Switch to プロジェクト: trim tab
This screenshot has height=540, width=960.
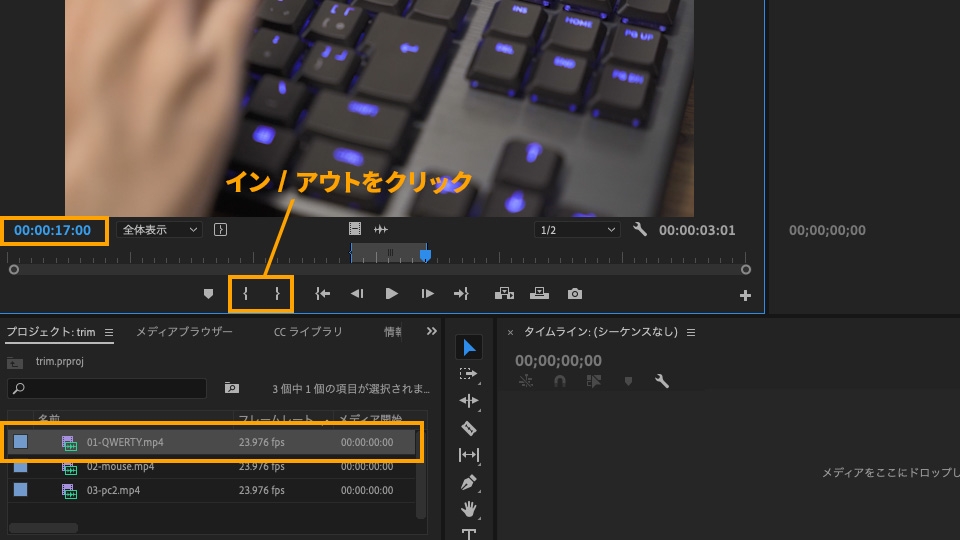[x=51, y=332]
